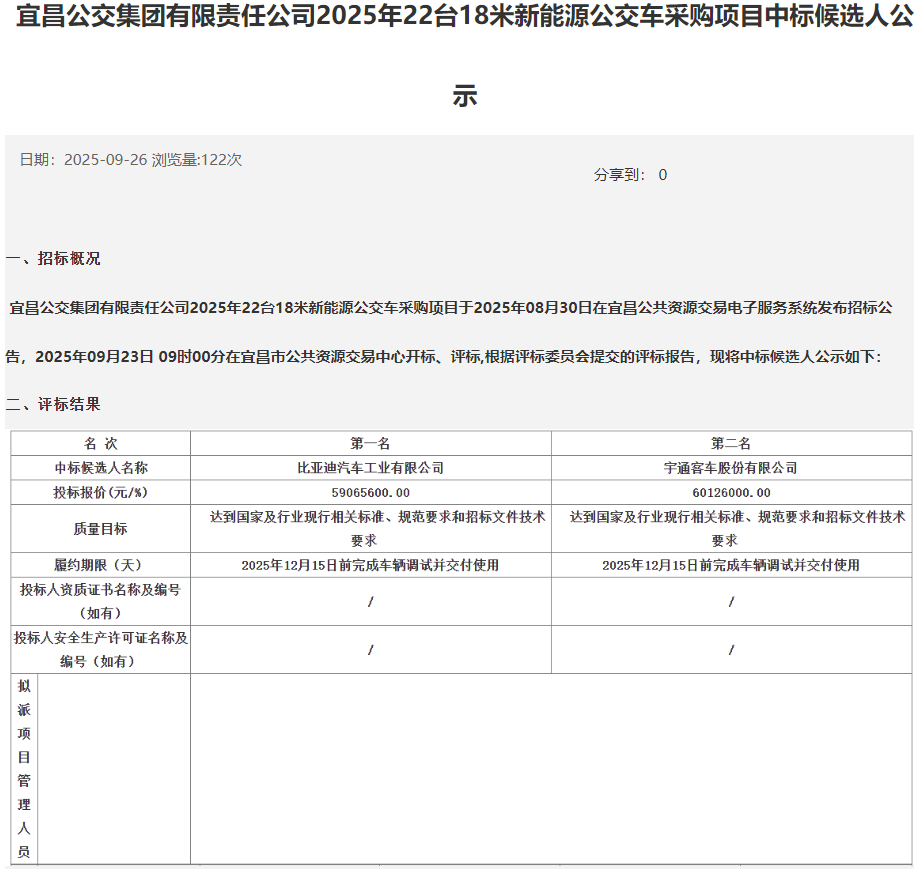Click the 中标候选人名称 row label
This screenshot has width=915, height=869.
(x=100, y=468)
